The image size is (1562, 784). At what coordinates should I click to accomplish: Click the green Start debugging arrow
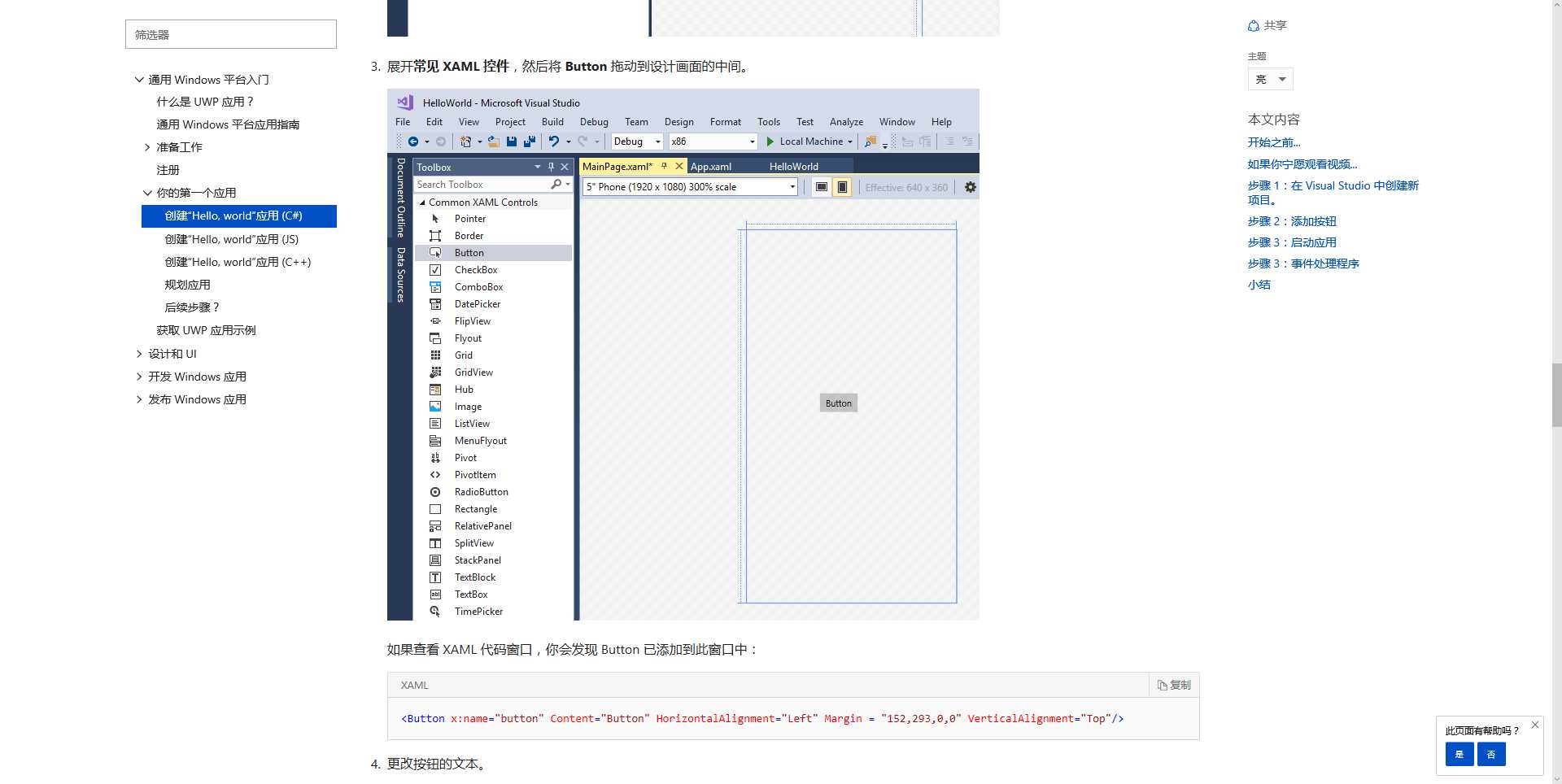pos(770,142)
